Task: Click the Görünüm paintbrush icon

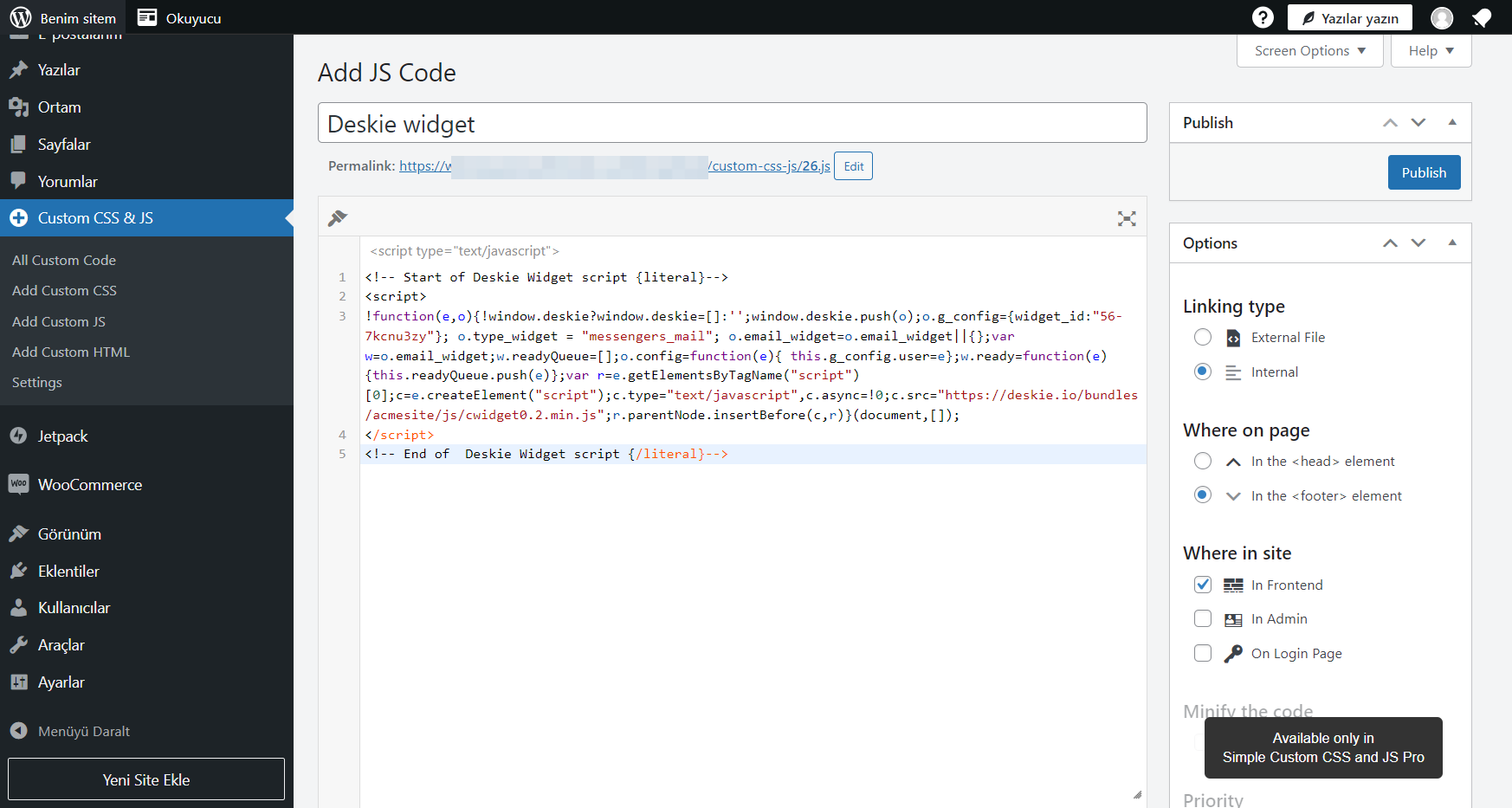Action: 18,533
